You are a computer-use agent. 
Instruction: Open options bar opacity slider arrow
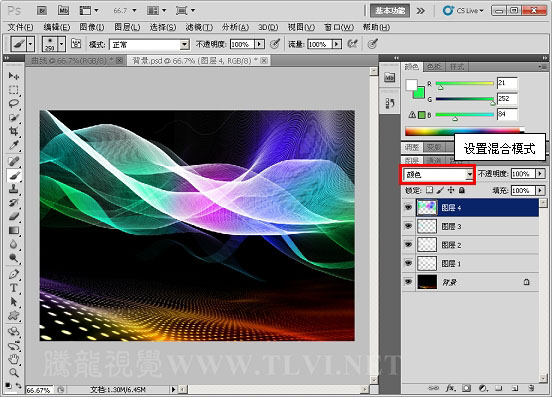[x=259, y=44]
